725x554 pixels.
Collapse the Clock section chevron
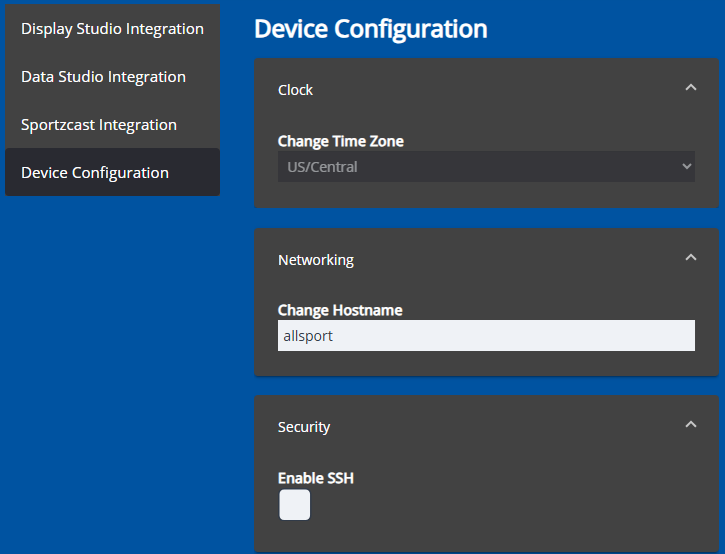(x=690, y=88)
